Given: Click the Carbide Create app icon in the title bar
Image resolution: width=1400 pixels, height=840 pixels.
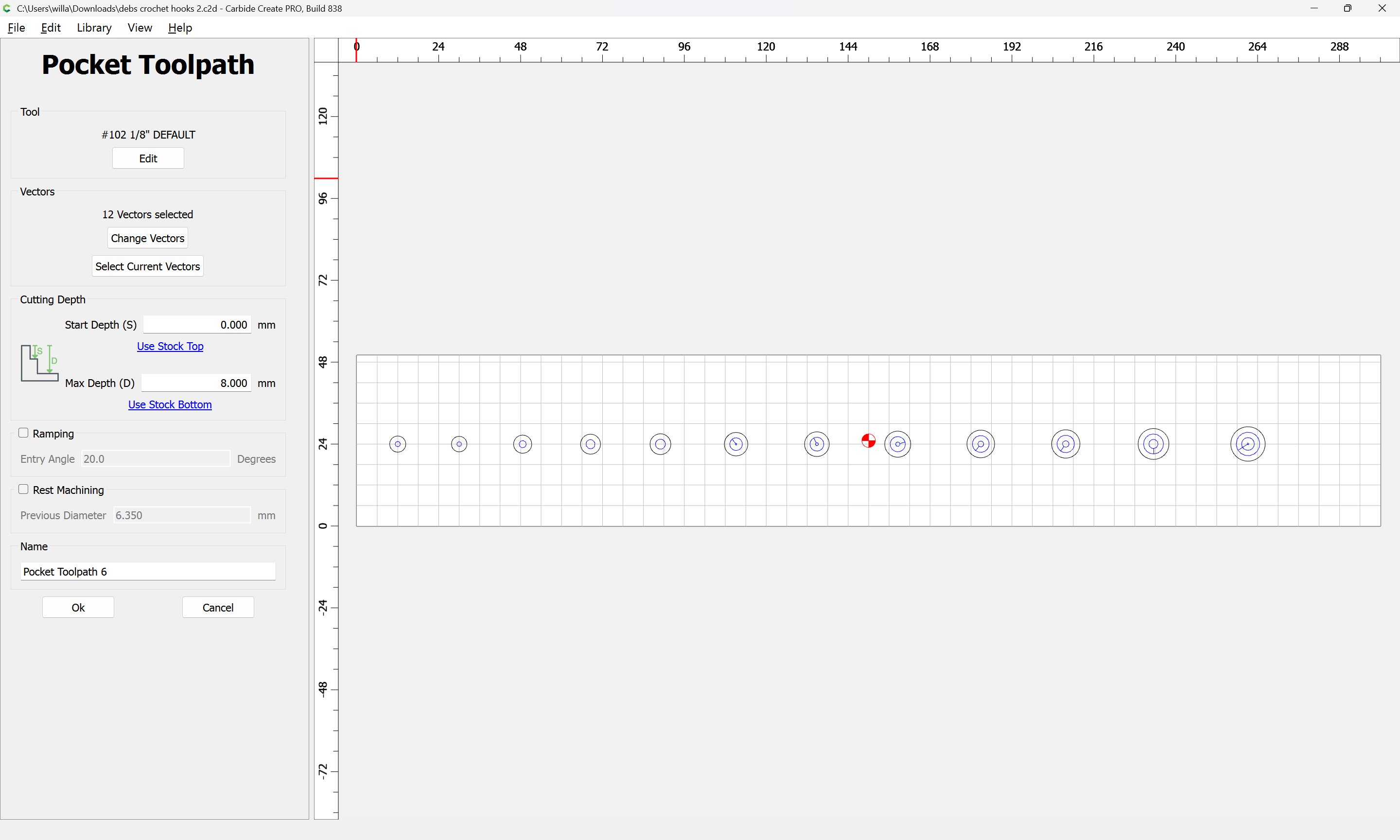Looking at the screenshot, I should 7,8.
